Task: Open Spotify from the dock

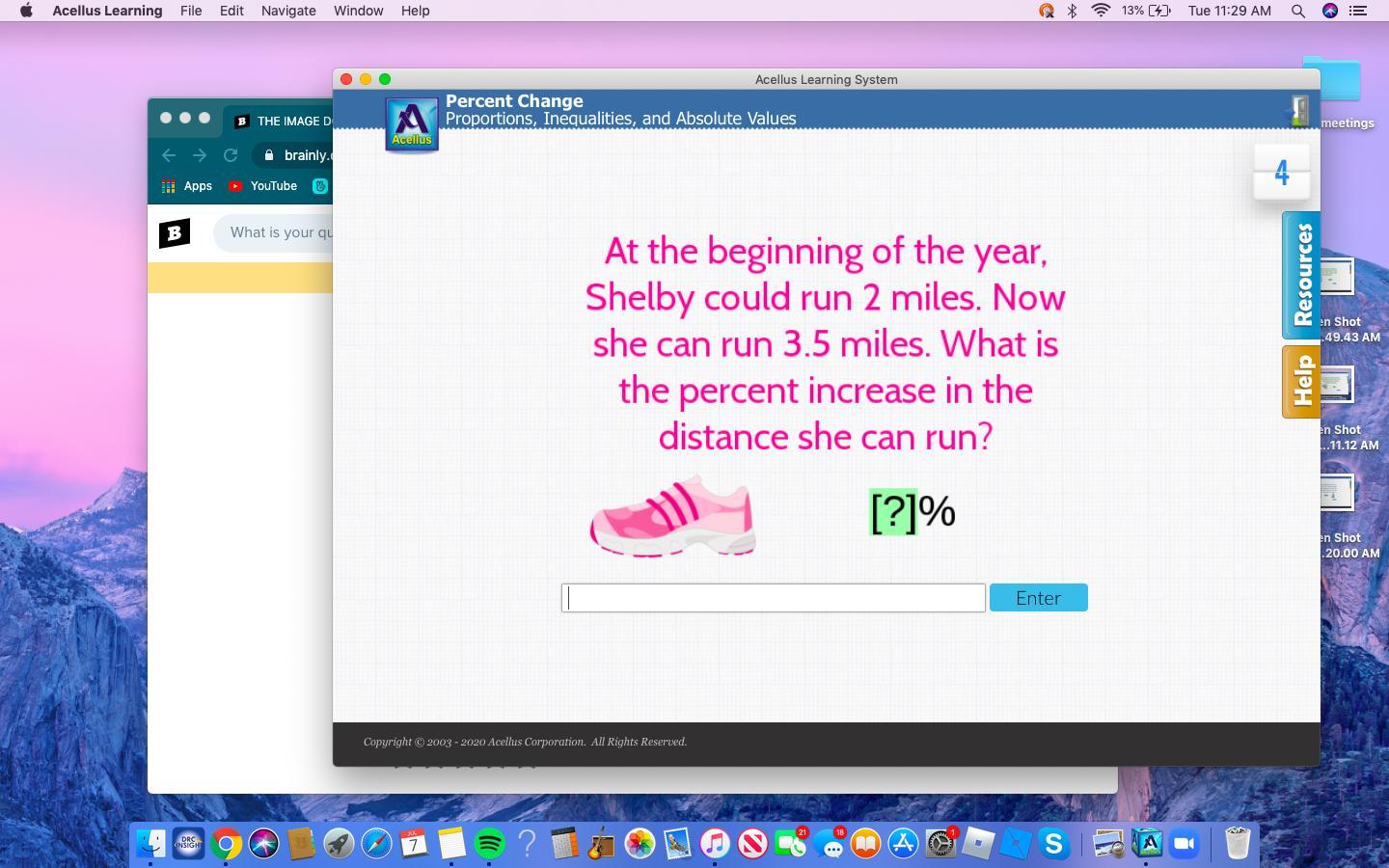Action: [489, 844]
